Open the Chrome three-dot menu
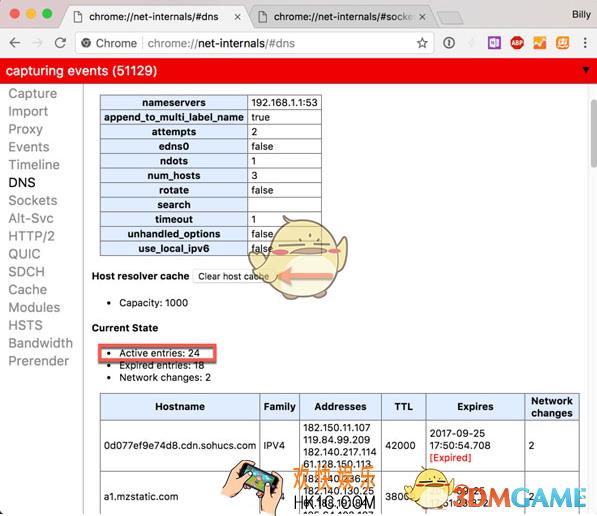This screenshot has height=516, width=597. (585, 43)
